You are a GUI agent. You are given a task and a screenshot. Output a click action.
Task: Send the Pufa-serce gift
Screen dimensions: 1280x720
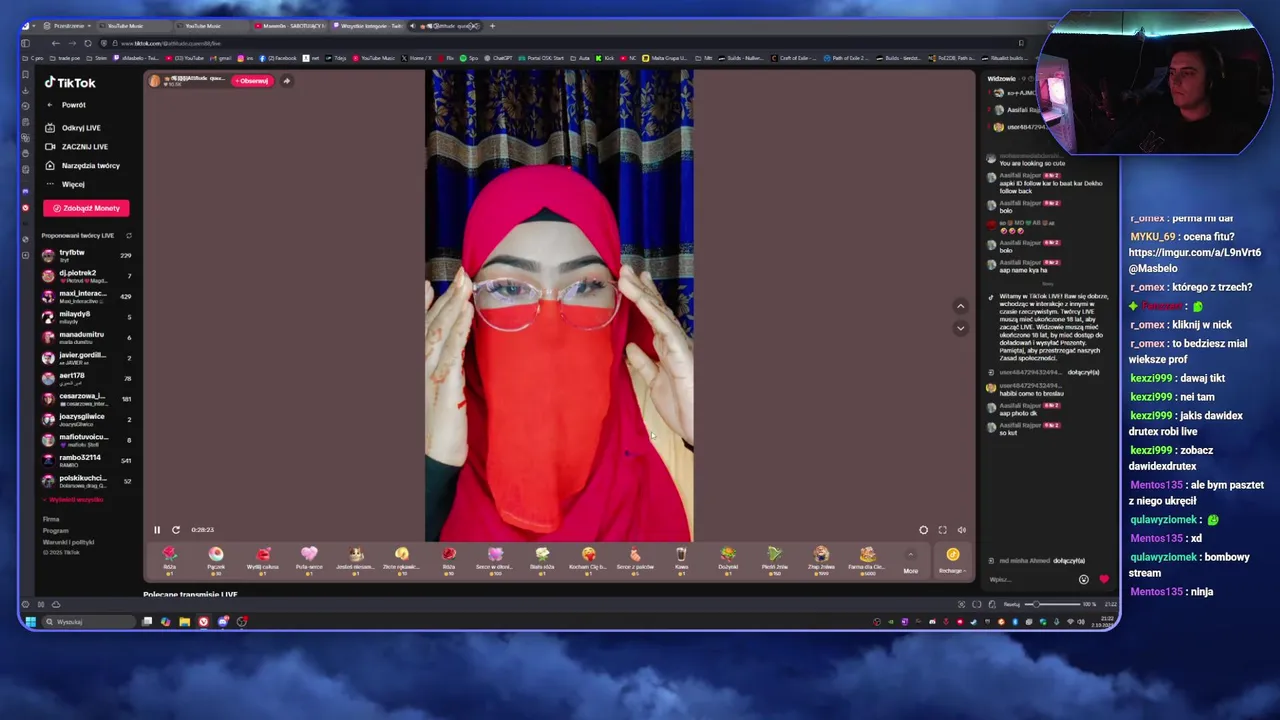(309, 560)
